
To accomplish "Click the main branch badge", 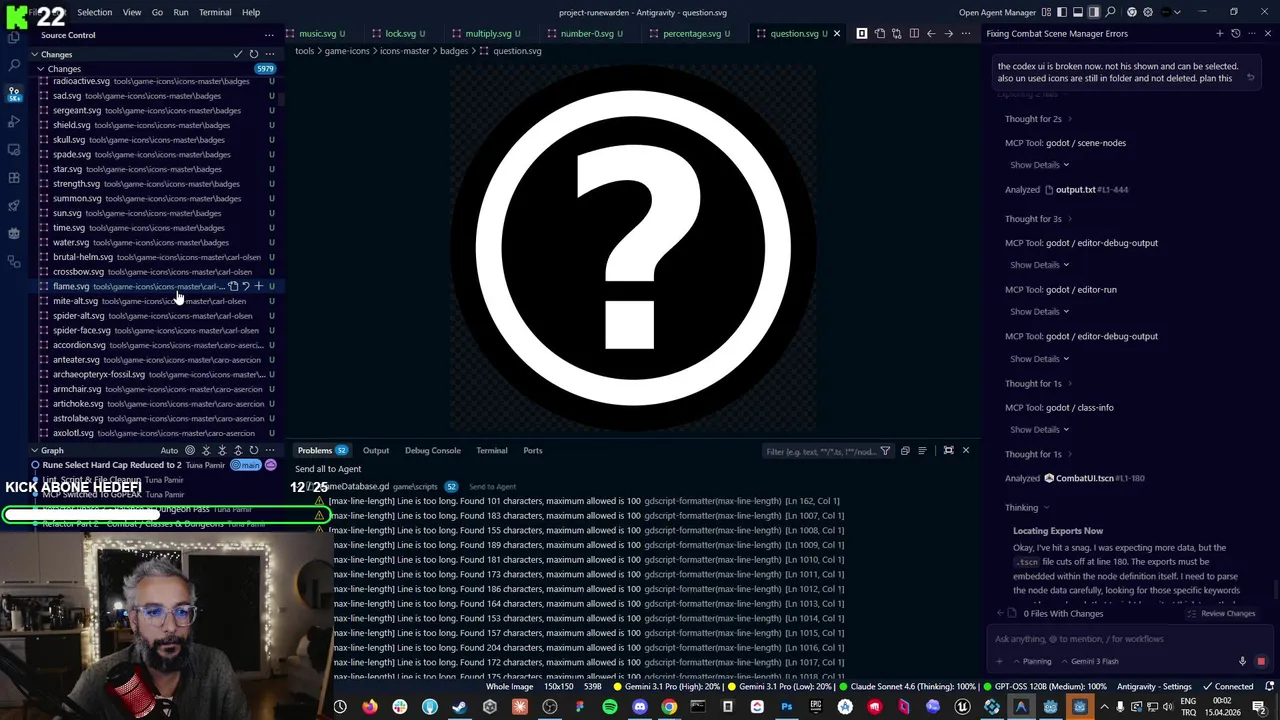I will [x=246, y=465].
